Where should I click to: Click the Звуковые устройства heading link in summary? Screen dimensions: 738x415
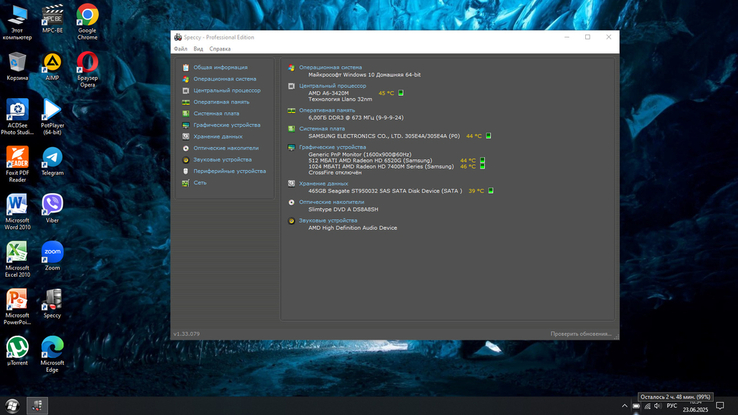[328, 220]
